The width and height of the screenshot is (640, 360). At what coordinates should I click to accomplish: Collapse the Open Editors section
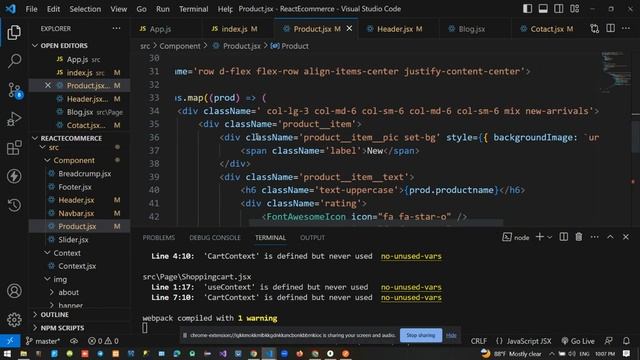pos(35,45)
